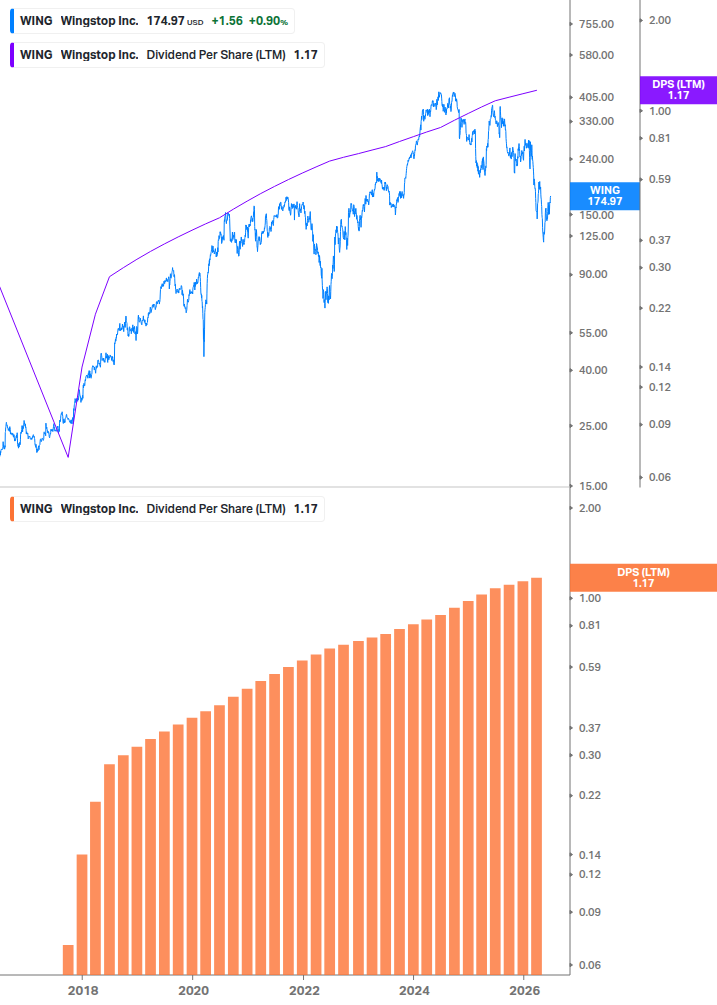This screenshot has height=1005, width=717.
Task: Click the 2018 label on time axis
Action: pyautogui.click(x=83, y=991)
